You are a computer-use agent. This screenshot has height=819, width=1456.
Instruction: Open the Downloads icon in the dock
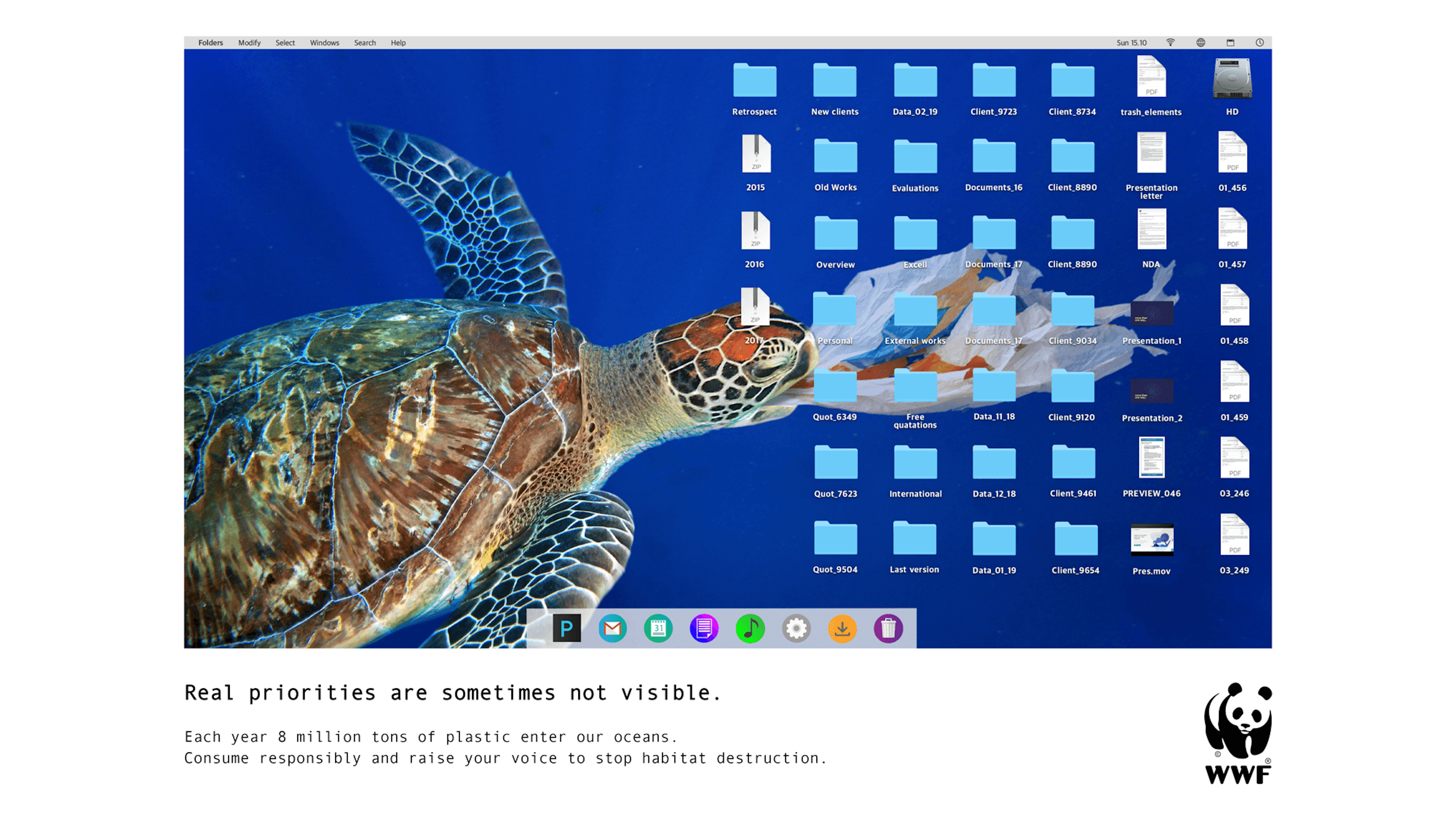[843, 628]
